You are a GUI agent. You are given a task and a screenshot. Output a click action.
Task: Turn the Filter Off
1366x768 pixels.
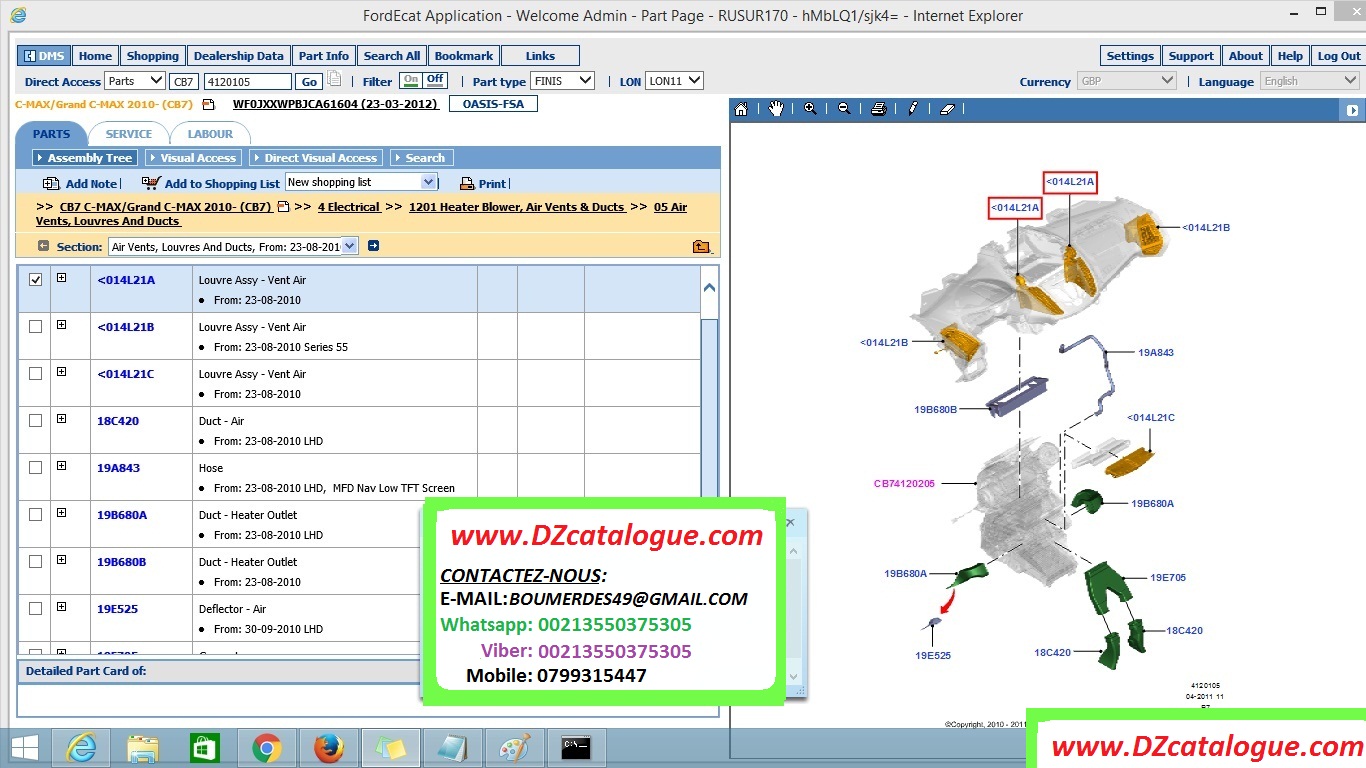click(x=435, y=80)
